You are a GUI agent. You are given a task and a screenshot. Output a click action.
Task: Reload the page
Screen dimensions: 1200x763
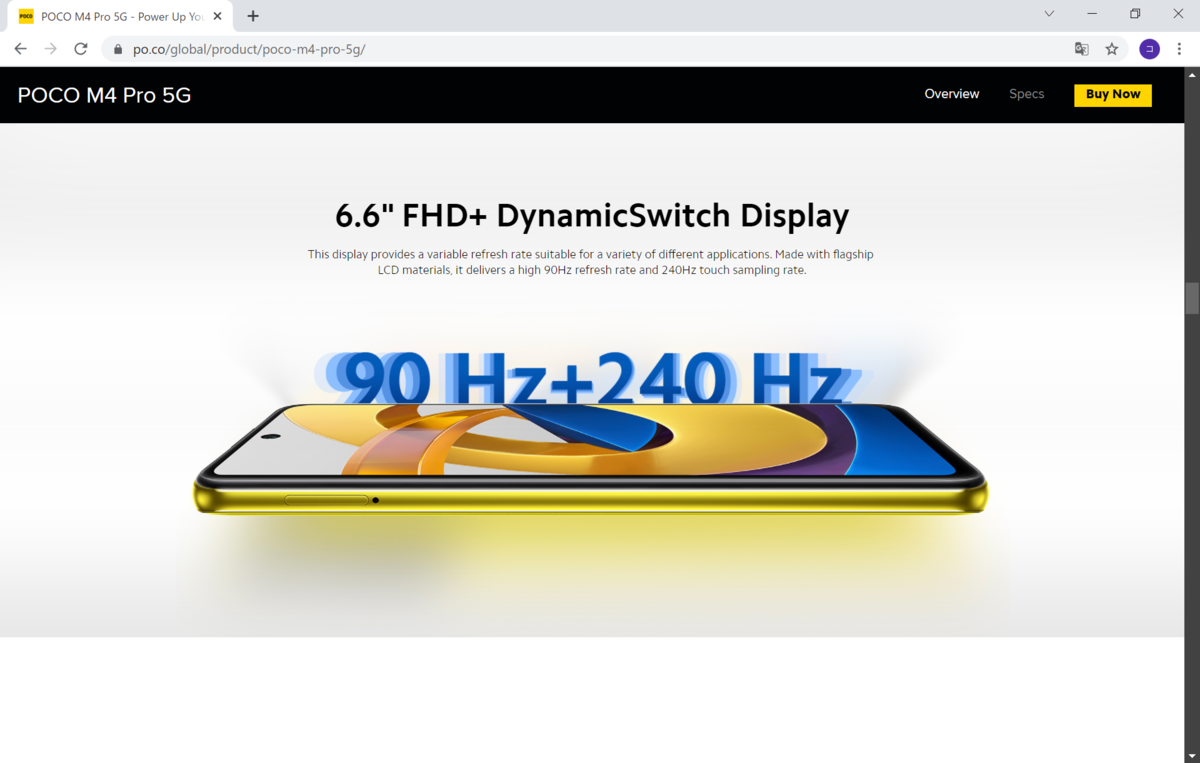tap(81, 49)
